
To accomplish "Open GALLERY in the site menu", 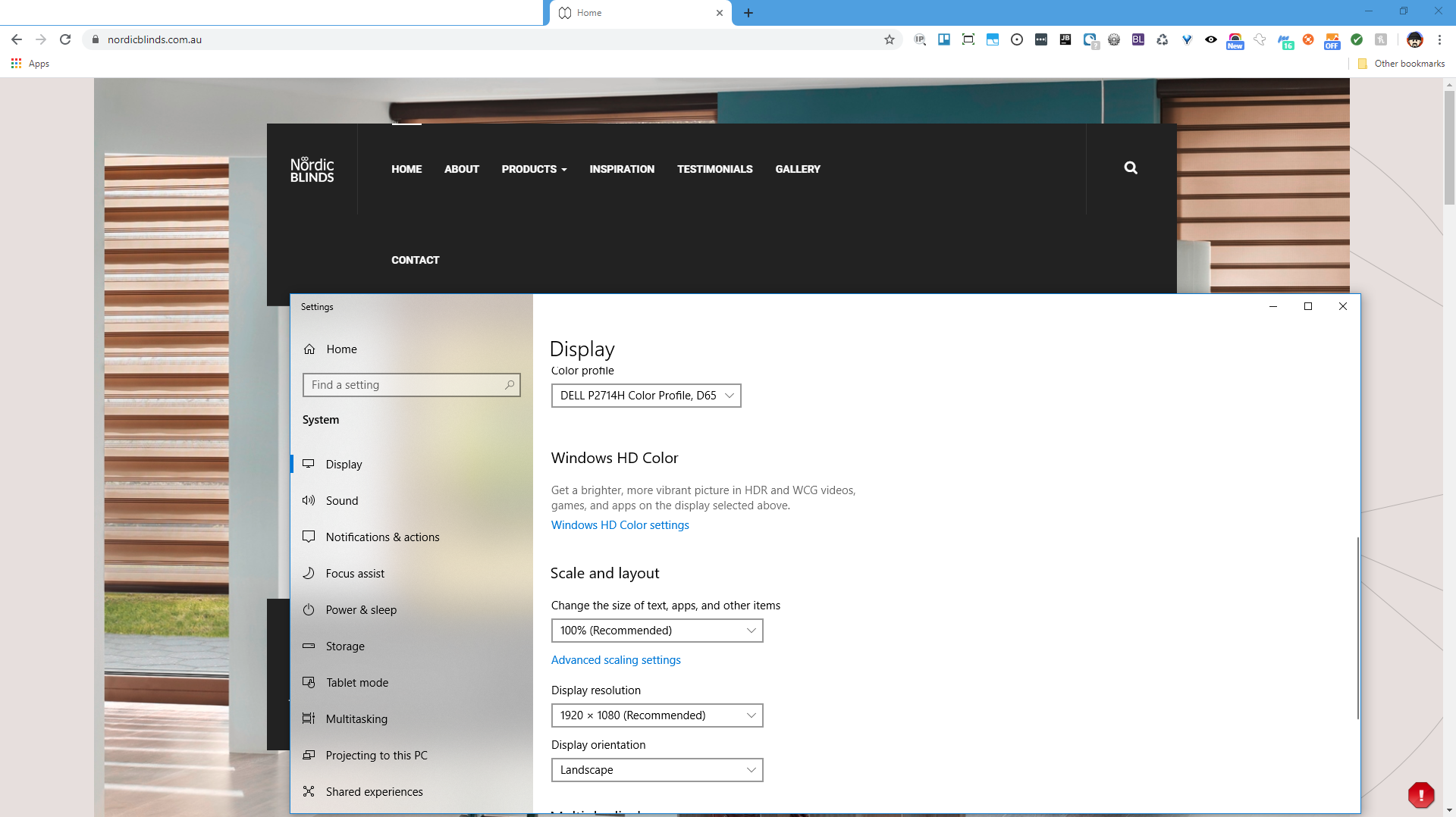I will pyautogui.click(x=798, y=169).
